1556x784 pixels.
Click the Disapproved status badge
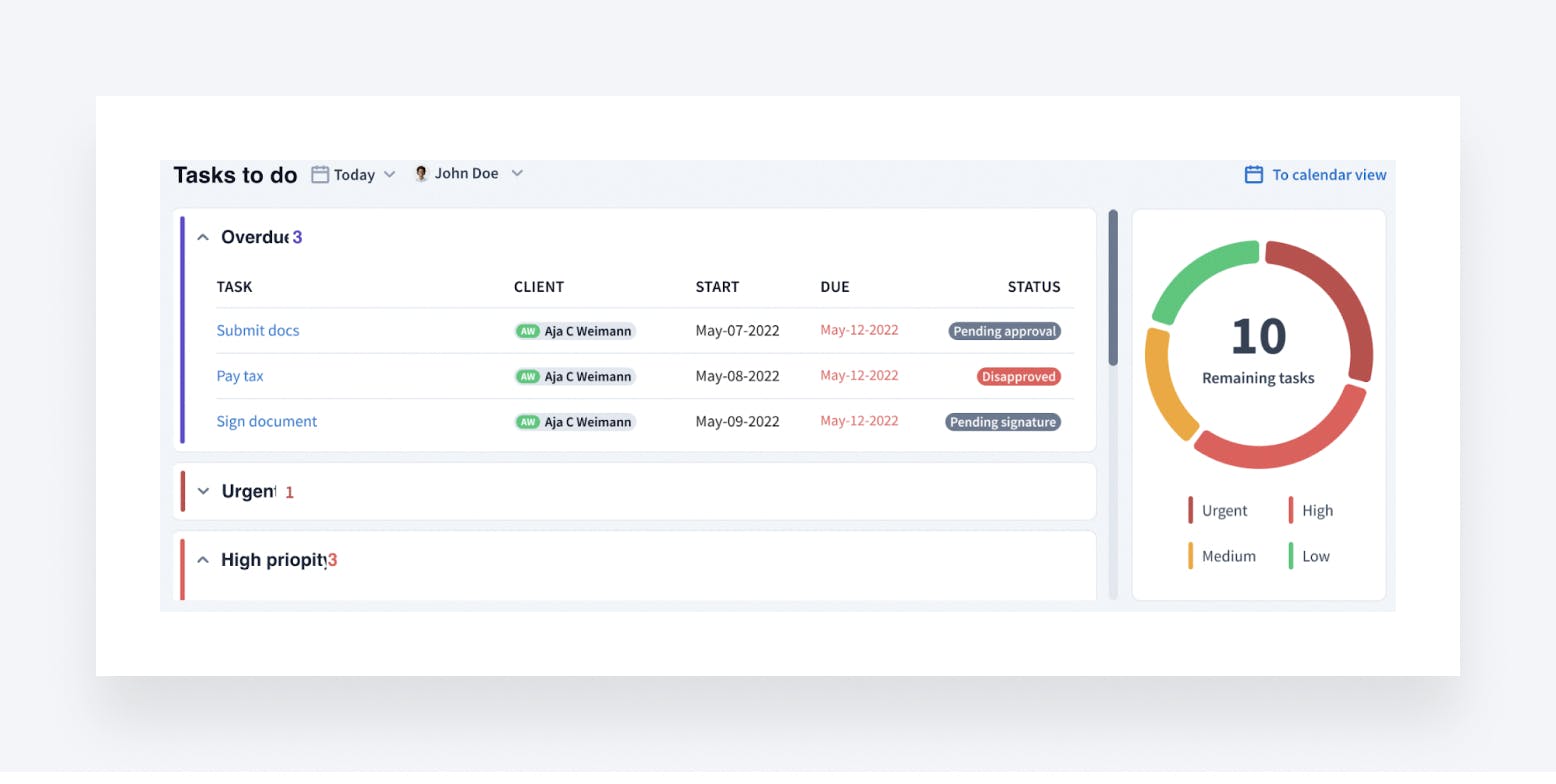(x=1018, y=377)
